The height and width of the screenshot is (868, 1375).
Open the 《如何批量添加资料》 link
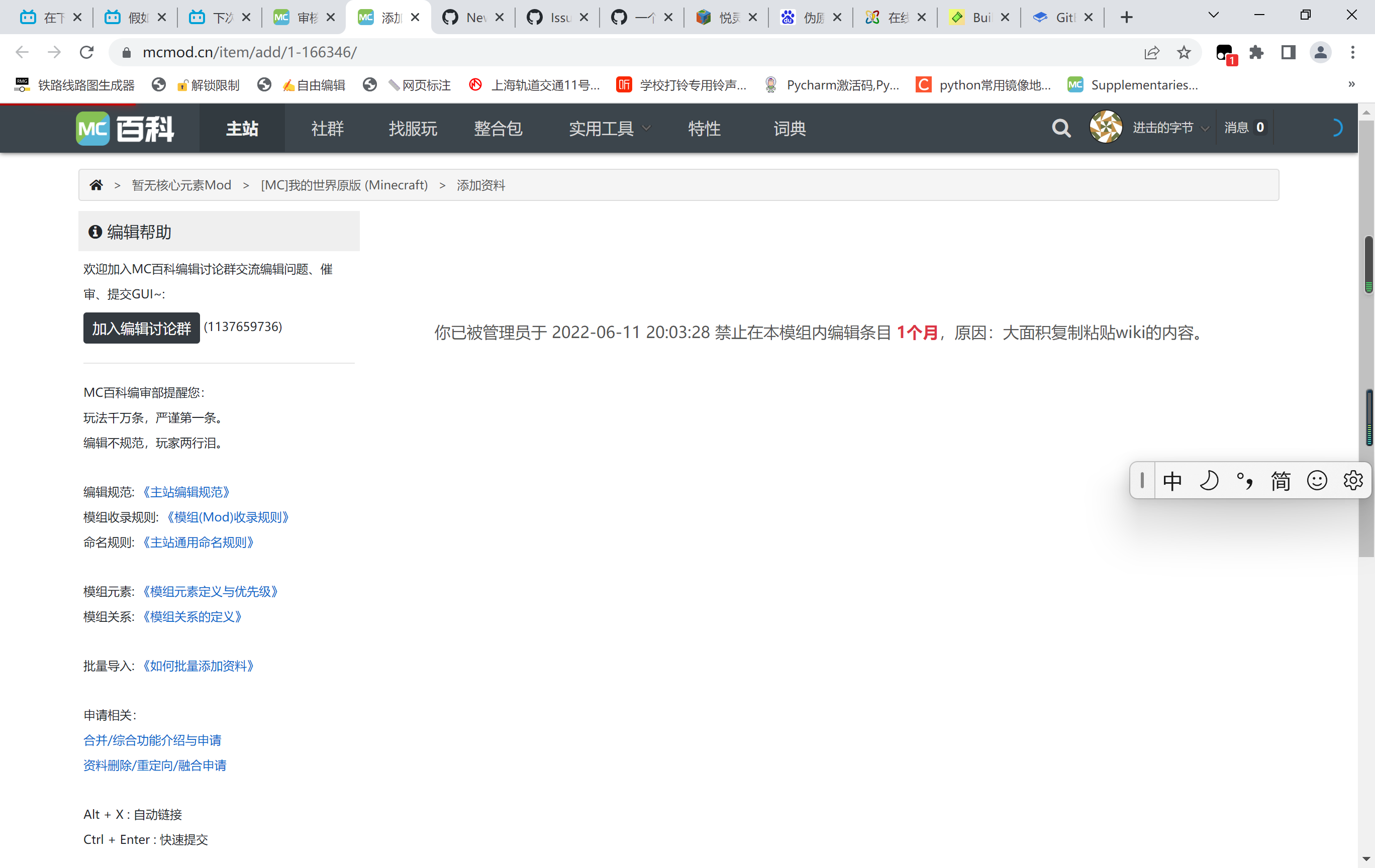click(198, 666)
